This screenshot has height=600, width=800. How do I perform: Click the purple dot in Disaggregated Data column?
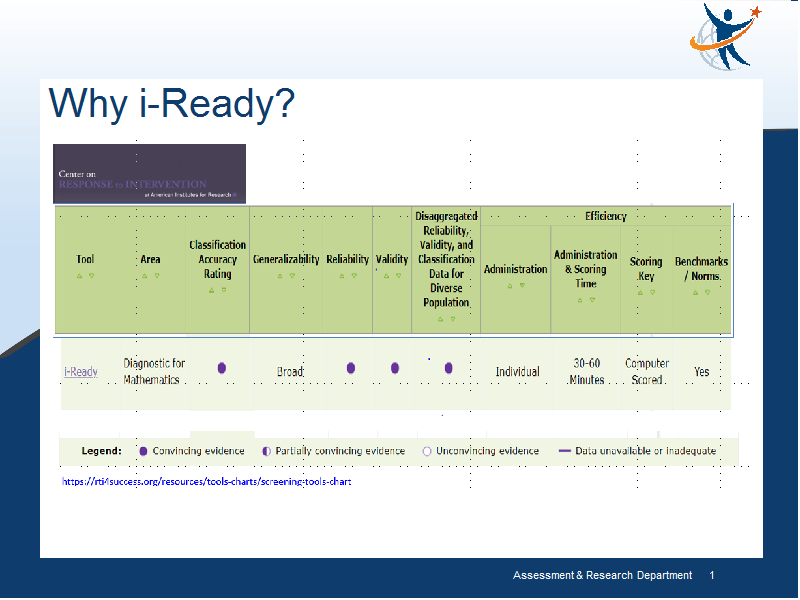pos(448,368)
